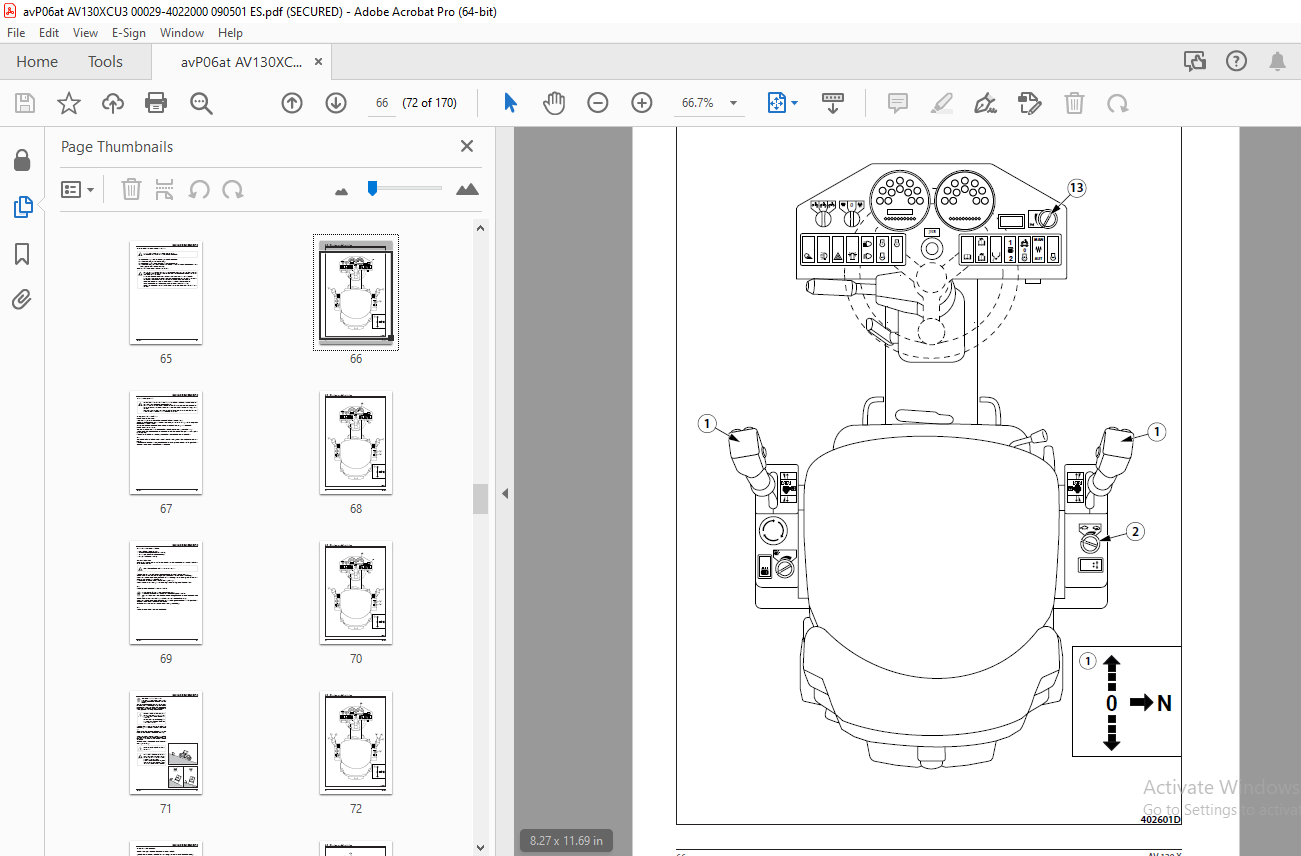Switch to the Home tab
The height and width of the screenshot is (856, 1301).
point(37,62)
